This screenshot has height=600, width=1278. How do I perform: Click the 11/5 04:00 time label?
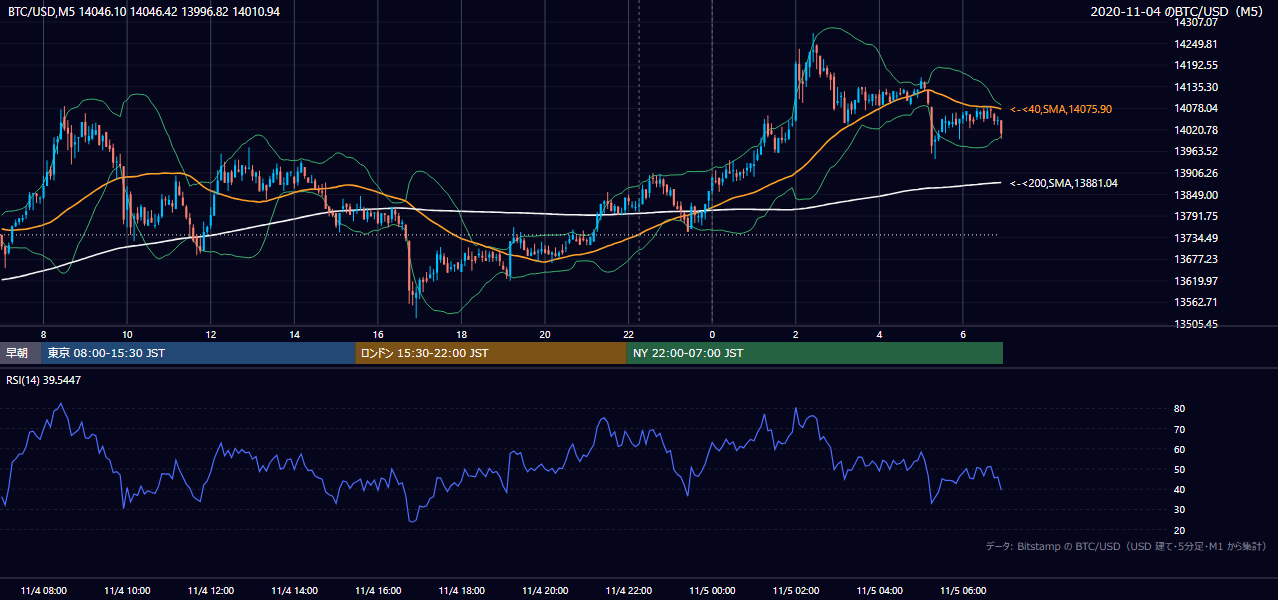coord(879,590)
